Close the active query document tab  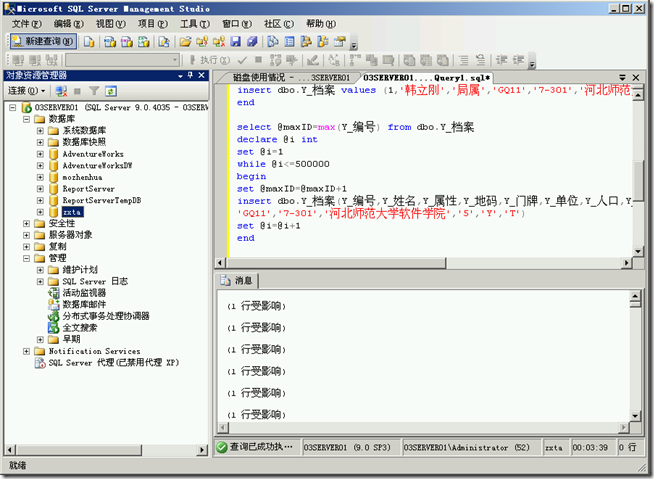636,78
